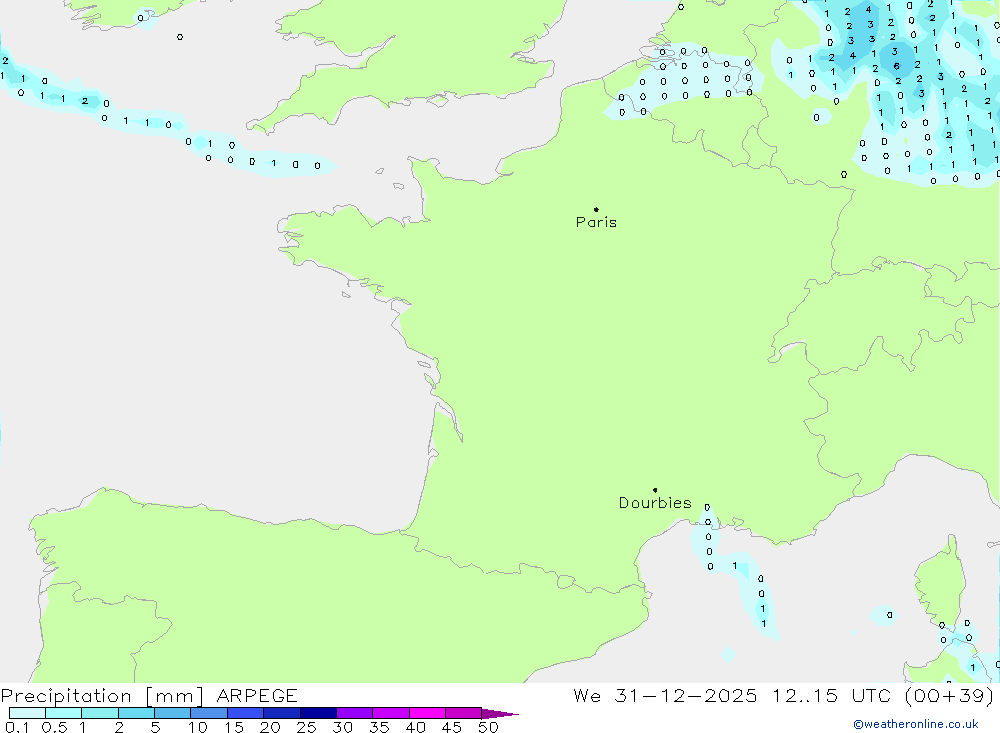
Task: Select the 30–35 mm legend swatch
Action: click(x=355, y=713)
